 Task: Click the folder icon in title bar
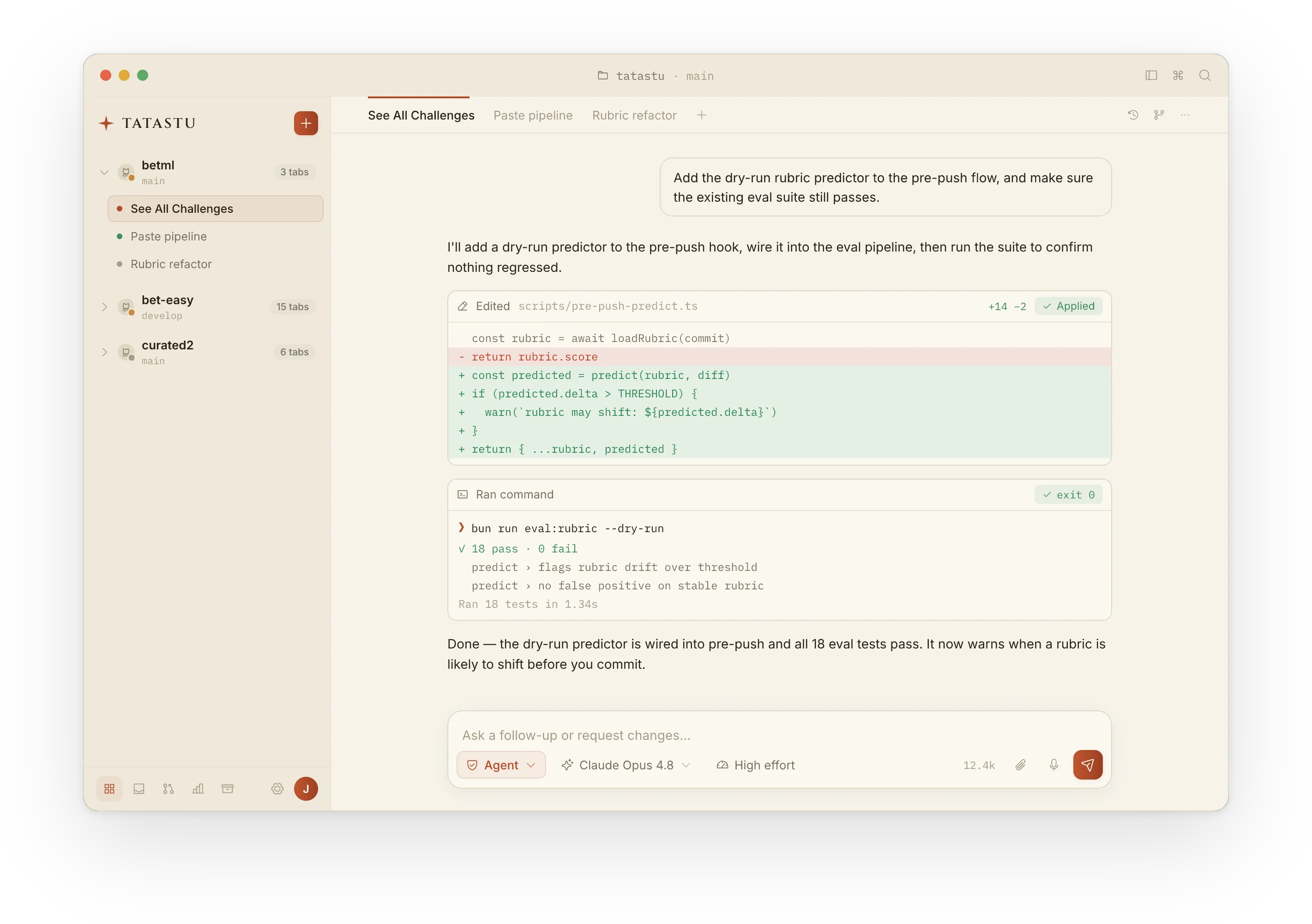[x=602, y=75]
